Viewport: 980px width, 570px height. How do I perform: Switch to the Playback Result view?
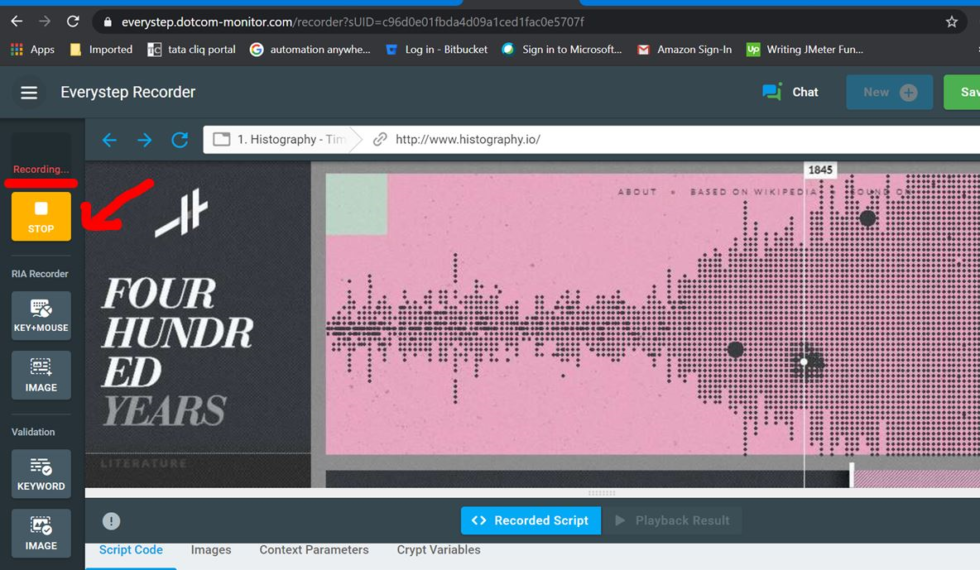[672, 520]
